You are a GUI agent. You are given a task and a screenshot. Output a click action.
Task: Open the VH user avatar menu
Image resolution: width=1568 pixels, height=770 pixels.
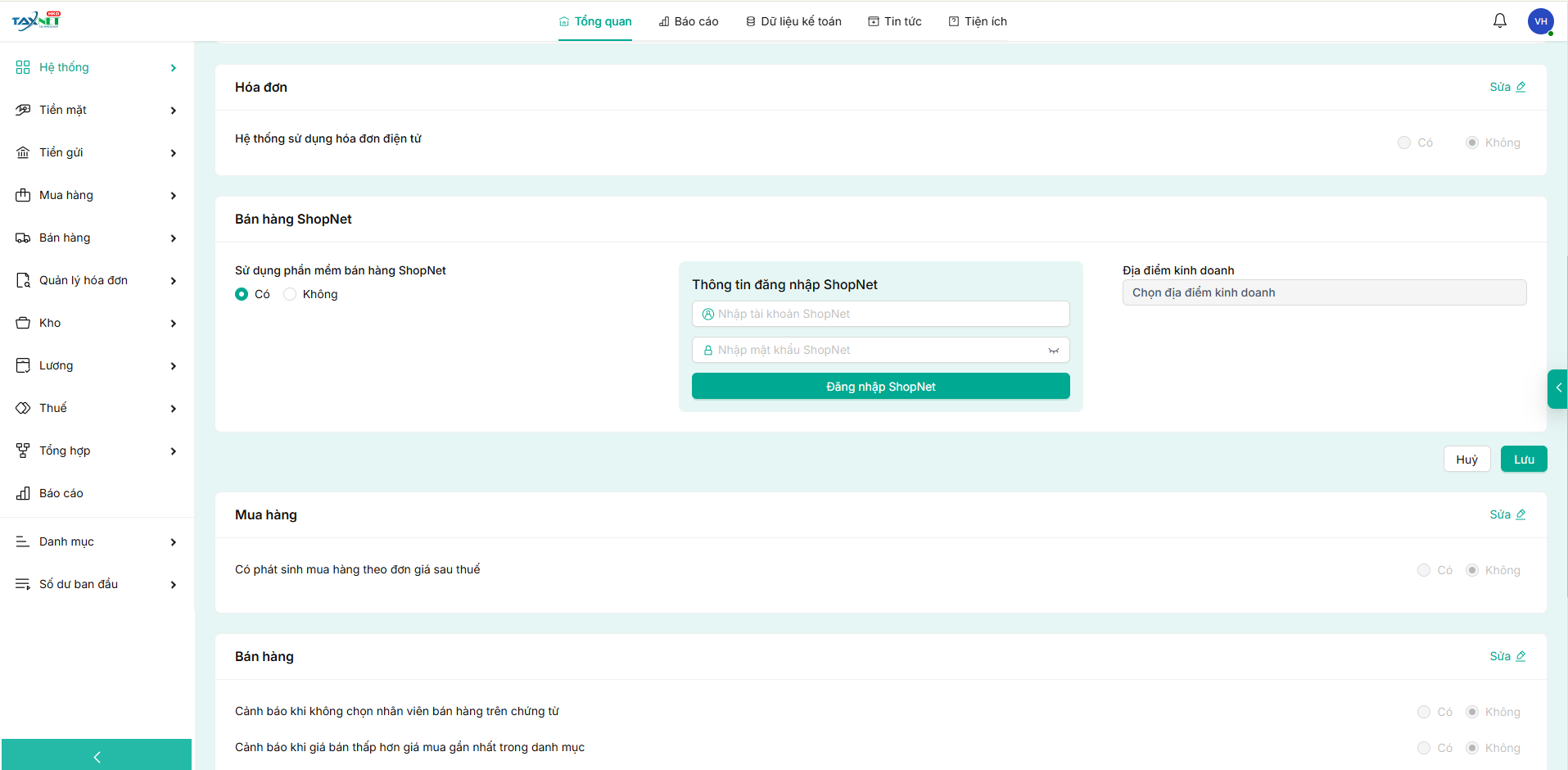tap(1541, 21)
